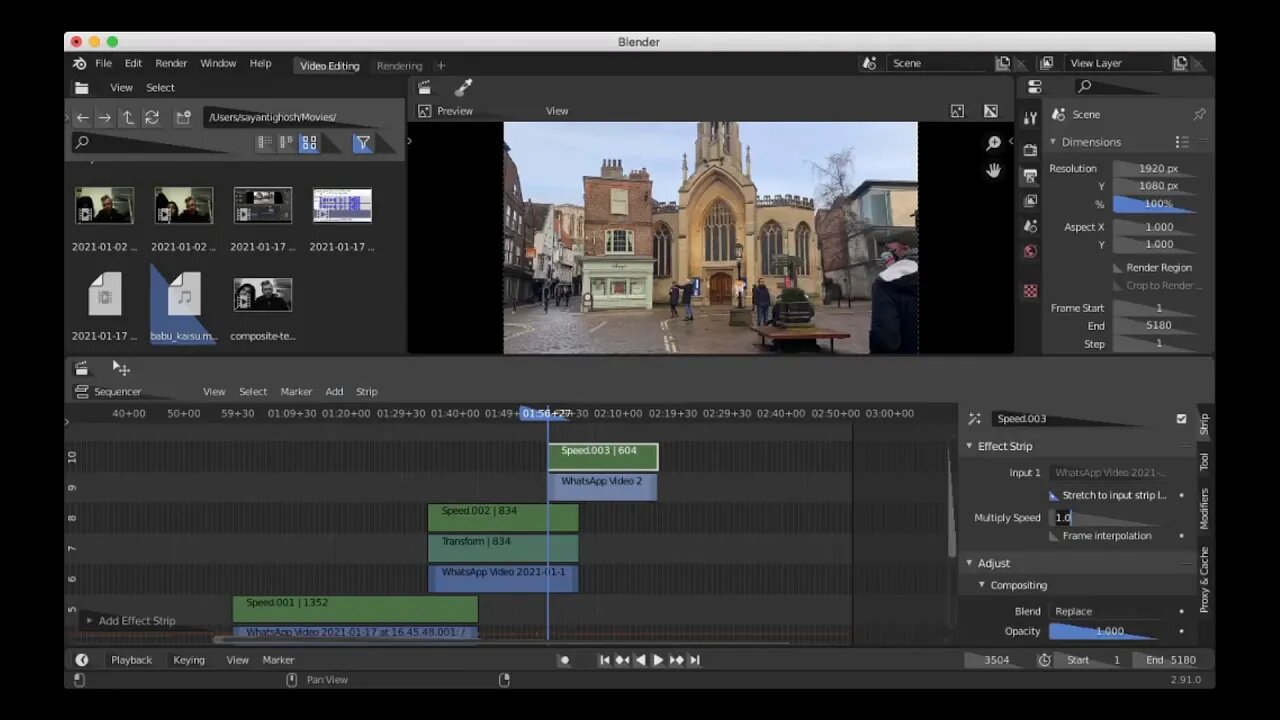Play the animation forward
The width and height of the screenshot is (1280, 720).
pyautogui.click(x=658, y=660)
